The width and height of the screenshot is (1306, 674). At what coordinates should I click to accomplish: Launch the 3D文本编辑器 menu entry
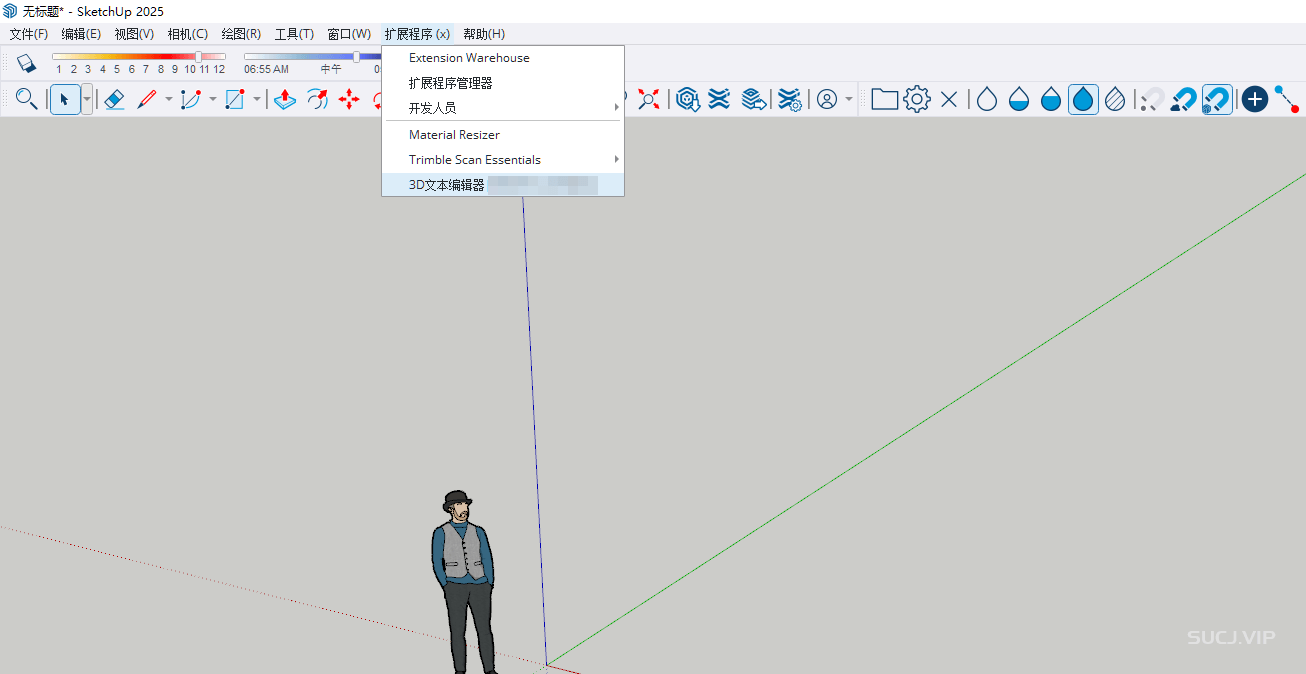point(503,185)
